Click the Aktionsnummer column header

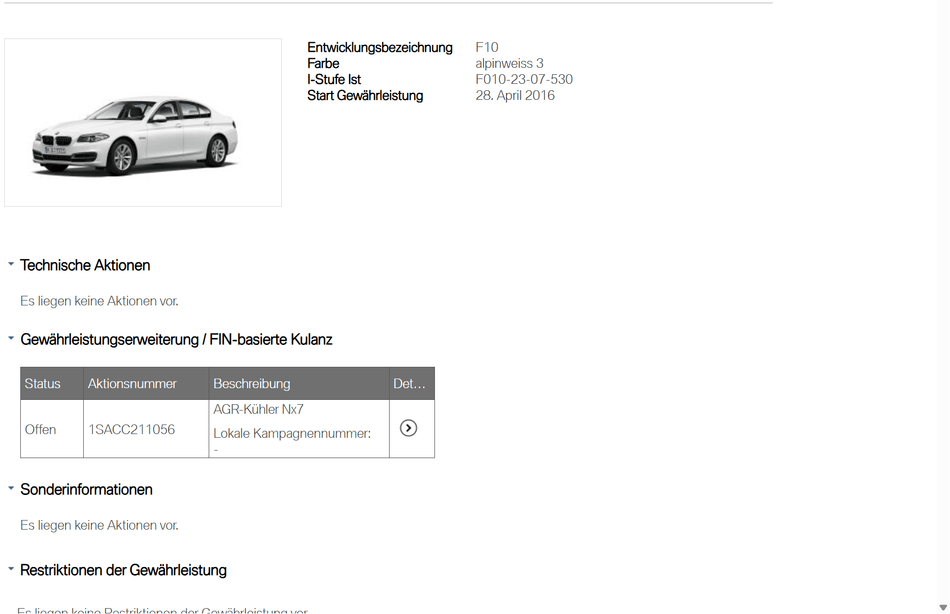(146, 383)
